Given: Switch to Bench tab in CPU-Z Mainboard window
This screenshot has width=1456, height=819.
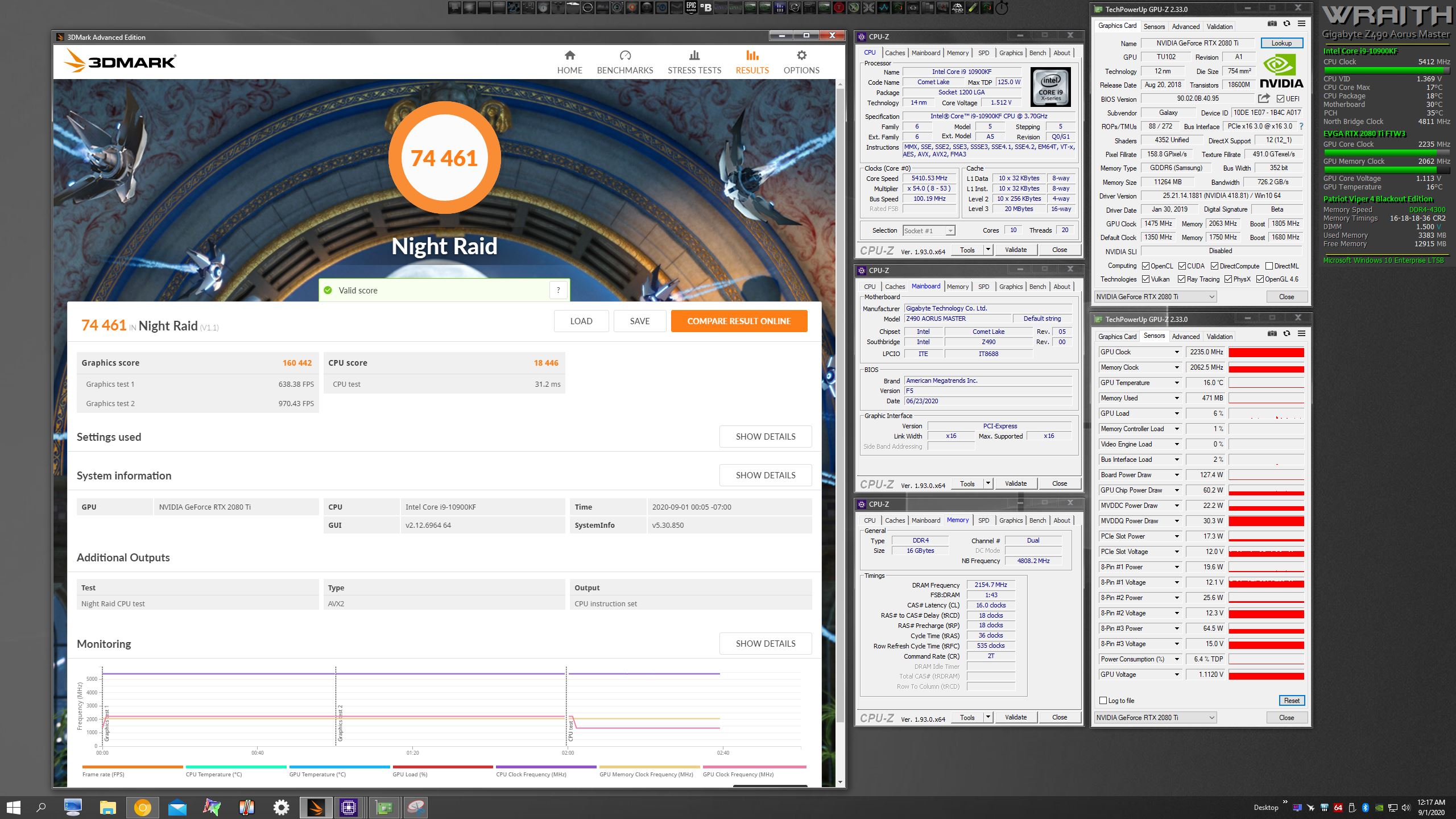Looking at the screenshot, I should (x=1037, y=287).
